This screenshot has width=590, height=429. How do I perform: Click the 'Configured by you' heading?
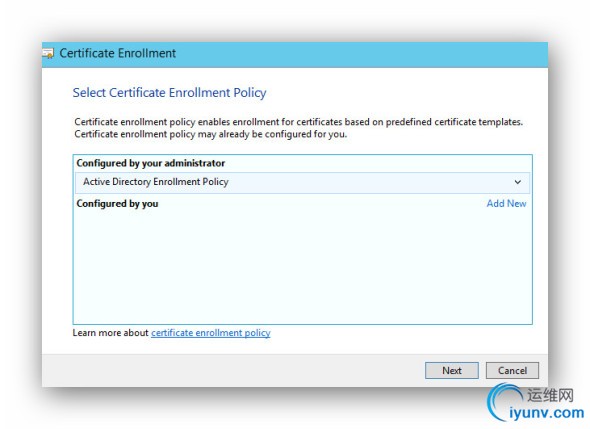117,204
